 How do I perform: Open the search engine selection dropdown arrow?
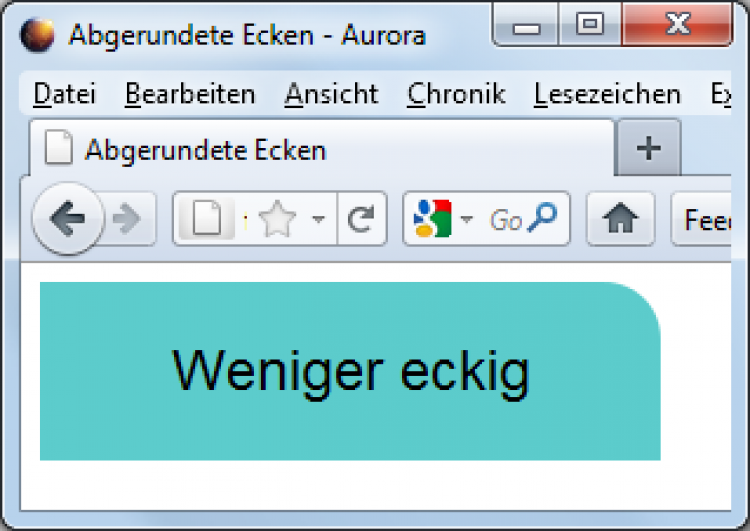coord(466,220)
